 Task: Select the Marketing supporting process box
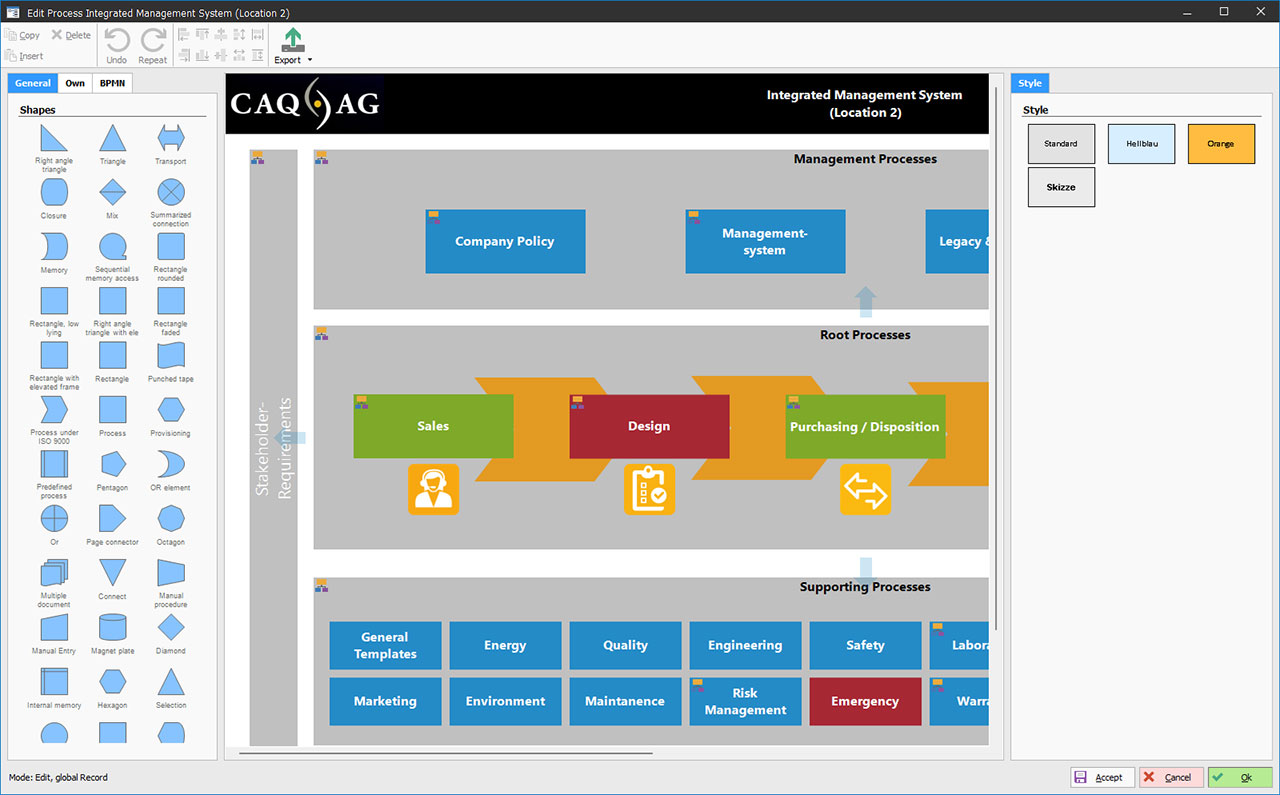[x=385, y=701]
